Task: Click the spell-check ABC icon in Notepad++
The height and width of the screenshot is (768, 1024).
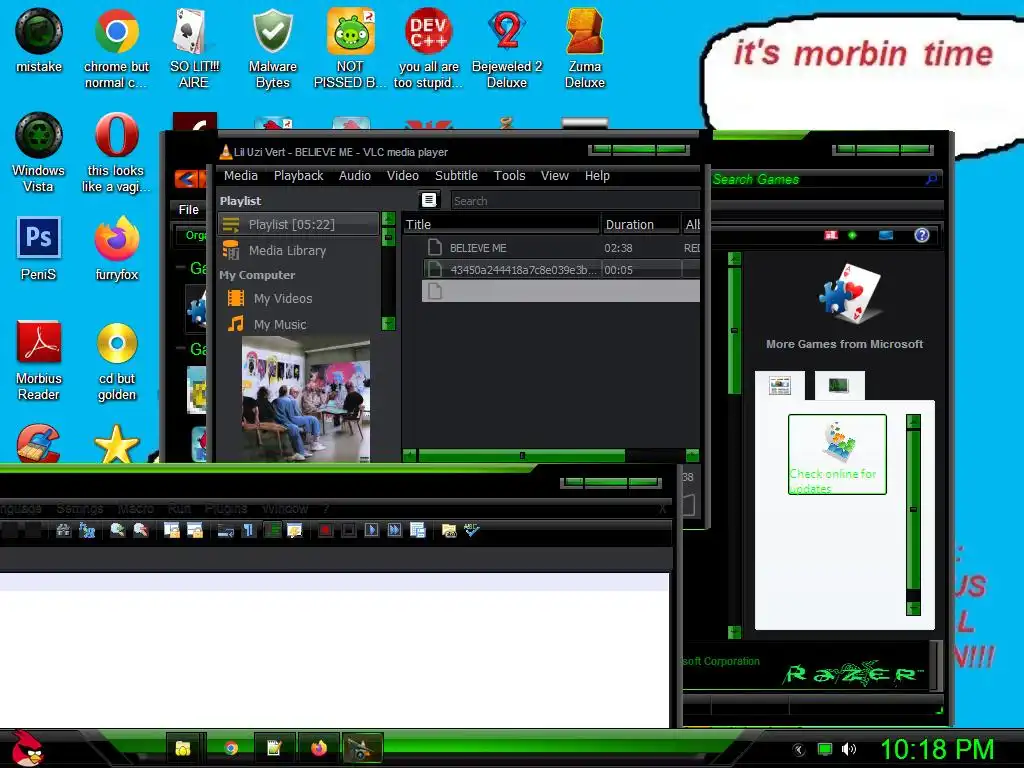Action: coord(472,530)
